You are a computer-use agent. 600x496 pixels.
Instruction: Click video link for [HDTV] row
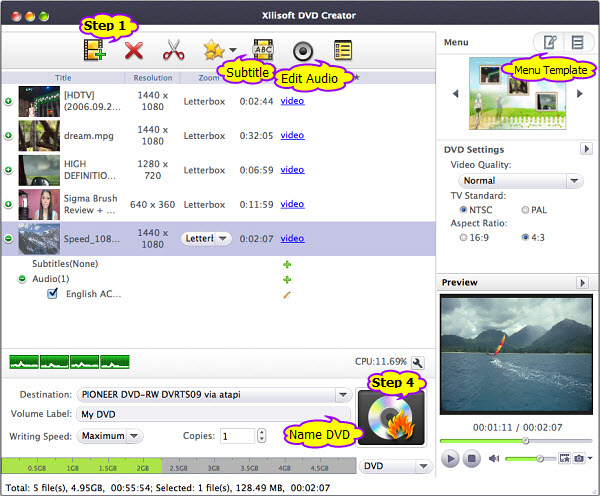click(292, 101)
